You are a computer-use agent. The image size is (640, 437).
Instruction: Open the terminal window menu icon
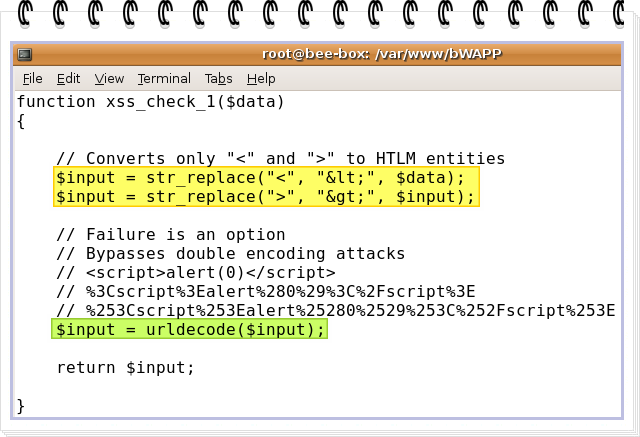tap(25, 54)
